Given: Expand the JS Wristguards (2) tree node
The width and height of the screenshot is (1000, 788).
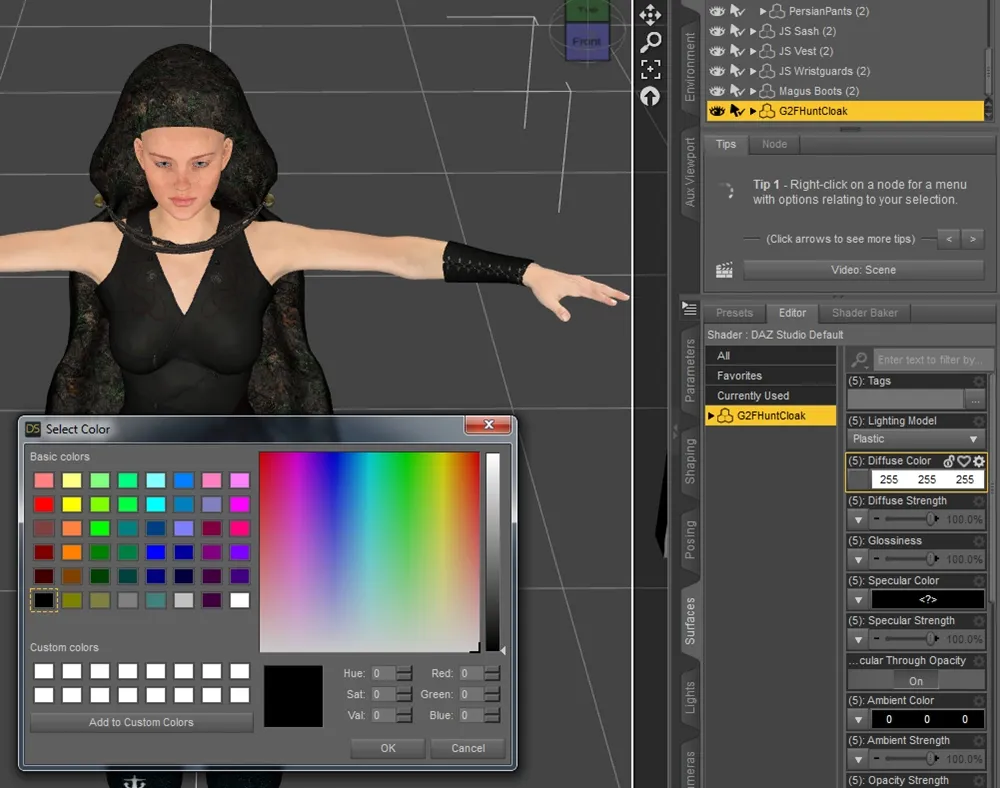Looking at the screenshot, I should [753, 71].
